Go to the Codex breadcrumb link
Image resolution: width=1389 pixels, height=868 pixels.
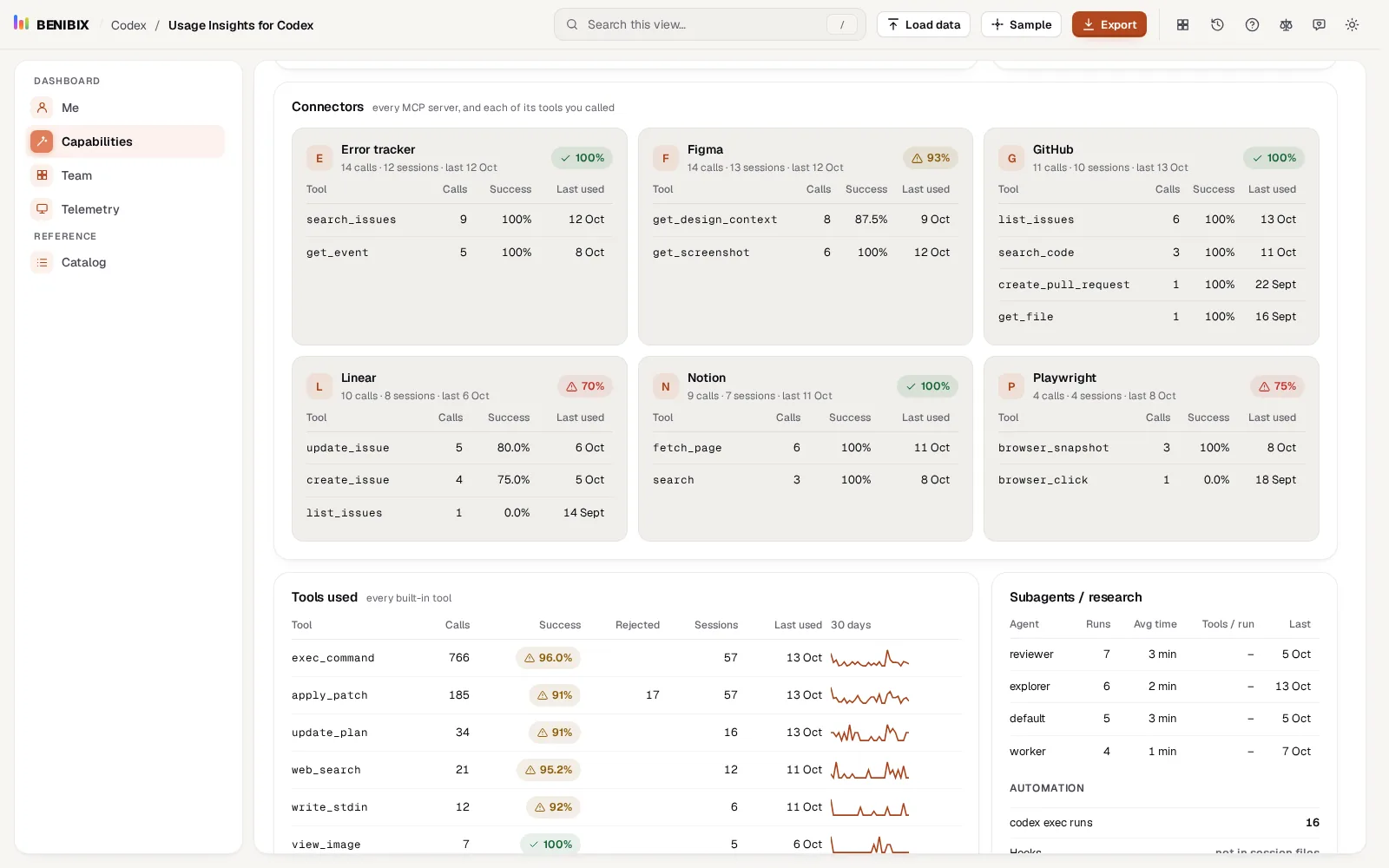coord(128,25)
